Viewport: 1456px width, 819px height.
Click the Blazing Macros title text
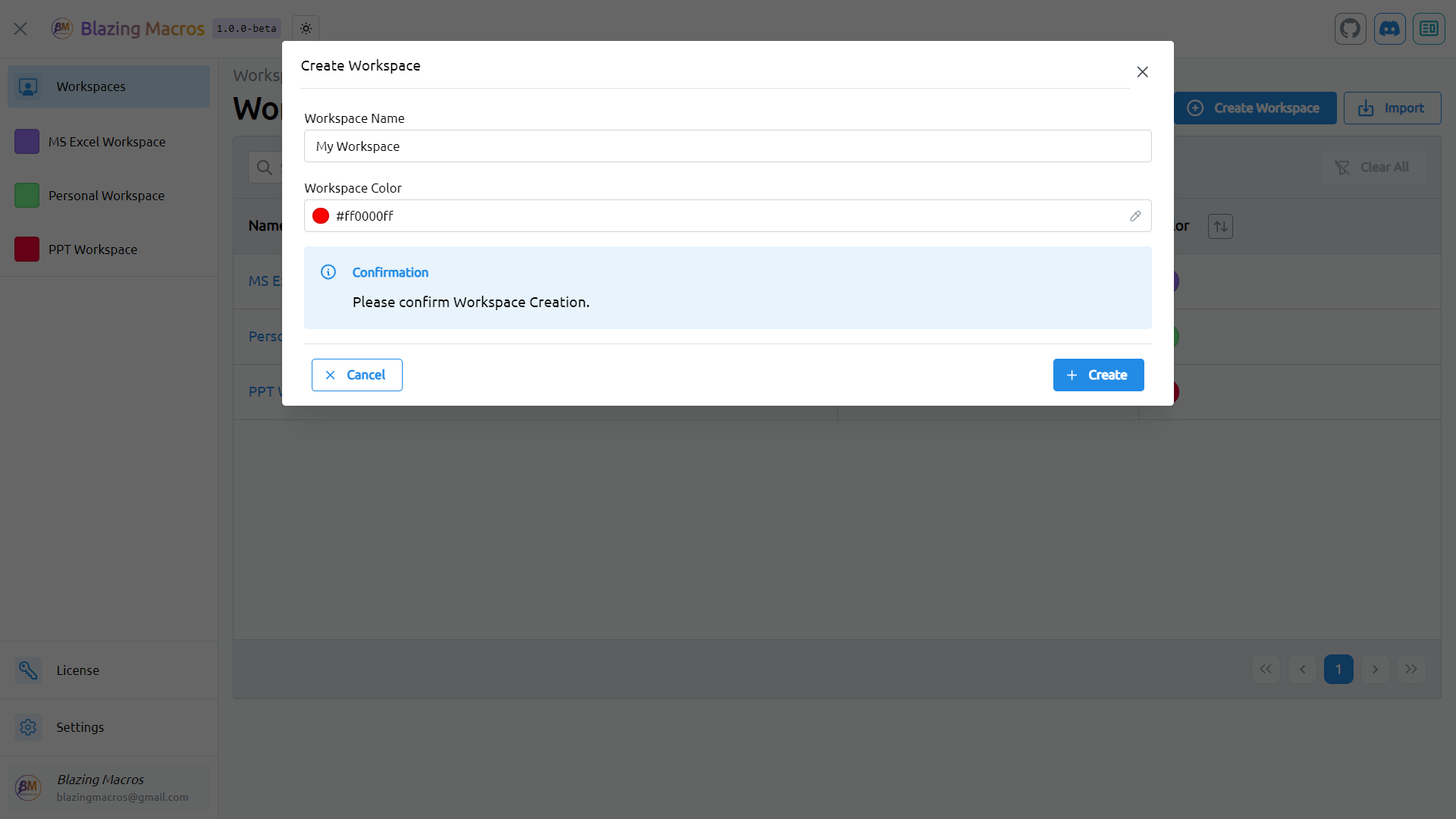(143, 29)
